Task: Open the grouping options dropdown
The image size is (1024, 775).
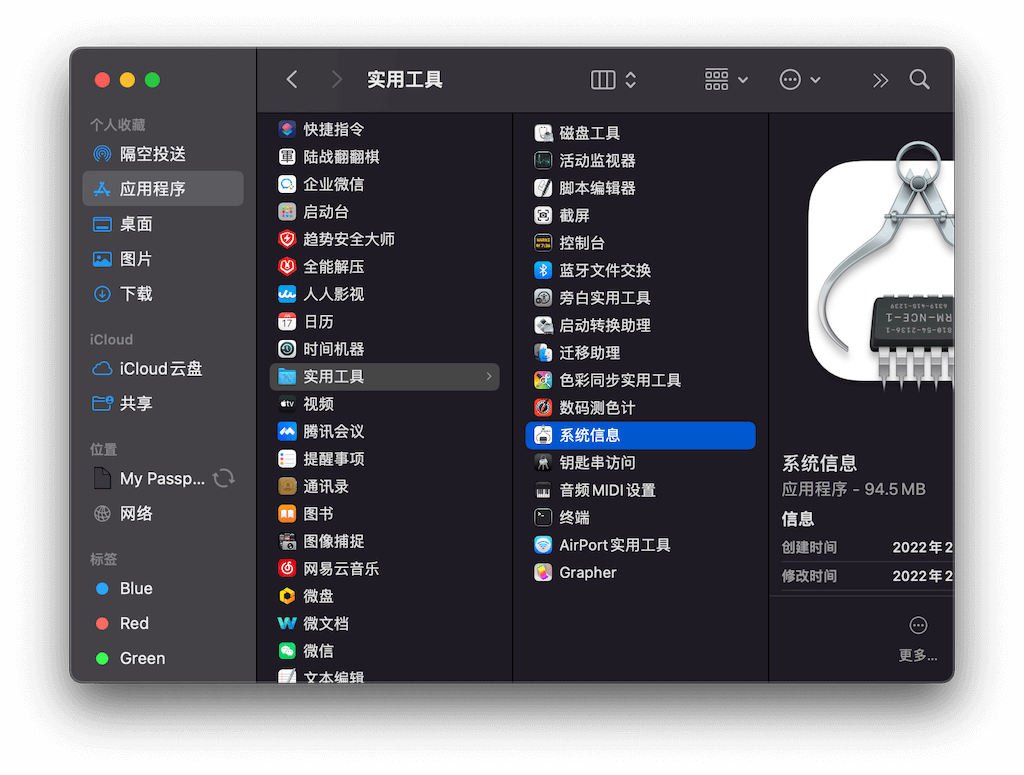Action: pyautogui.click(x=726, y=80)
